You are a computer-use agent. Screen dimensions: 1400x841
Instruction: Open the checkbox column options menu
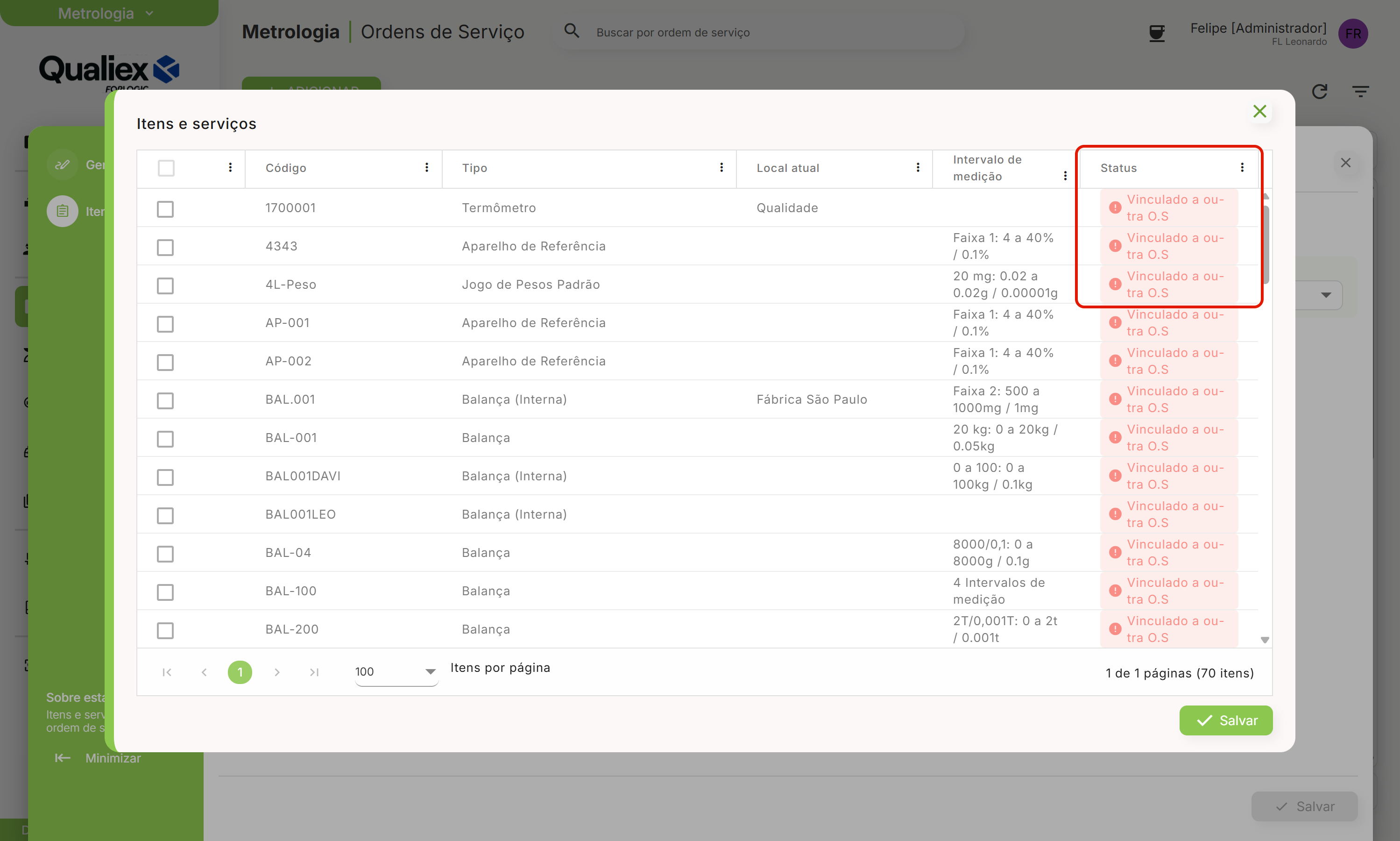(230, 167)
